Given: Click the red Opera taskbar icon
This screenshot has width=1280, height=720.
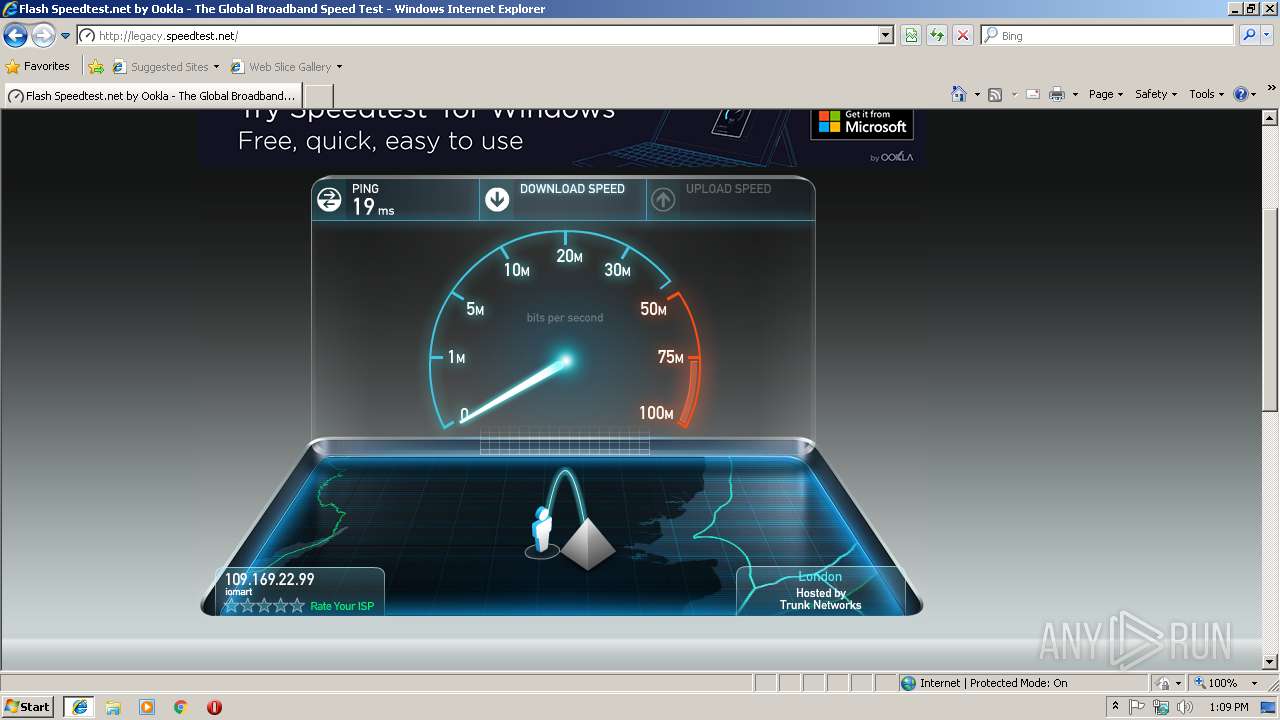Looking at the screenshot, I should 214,707.
